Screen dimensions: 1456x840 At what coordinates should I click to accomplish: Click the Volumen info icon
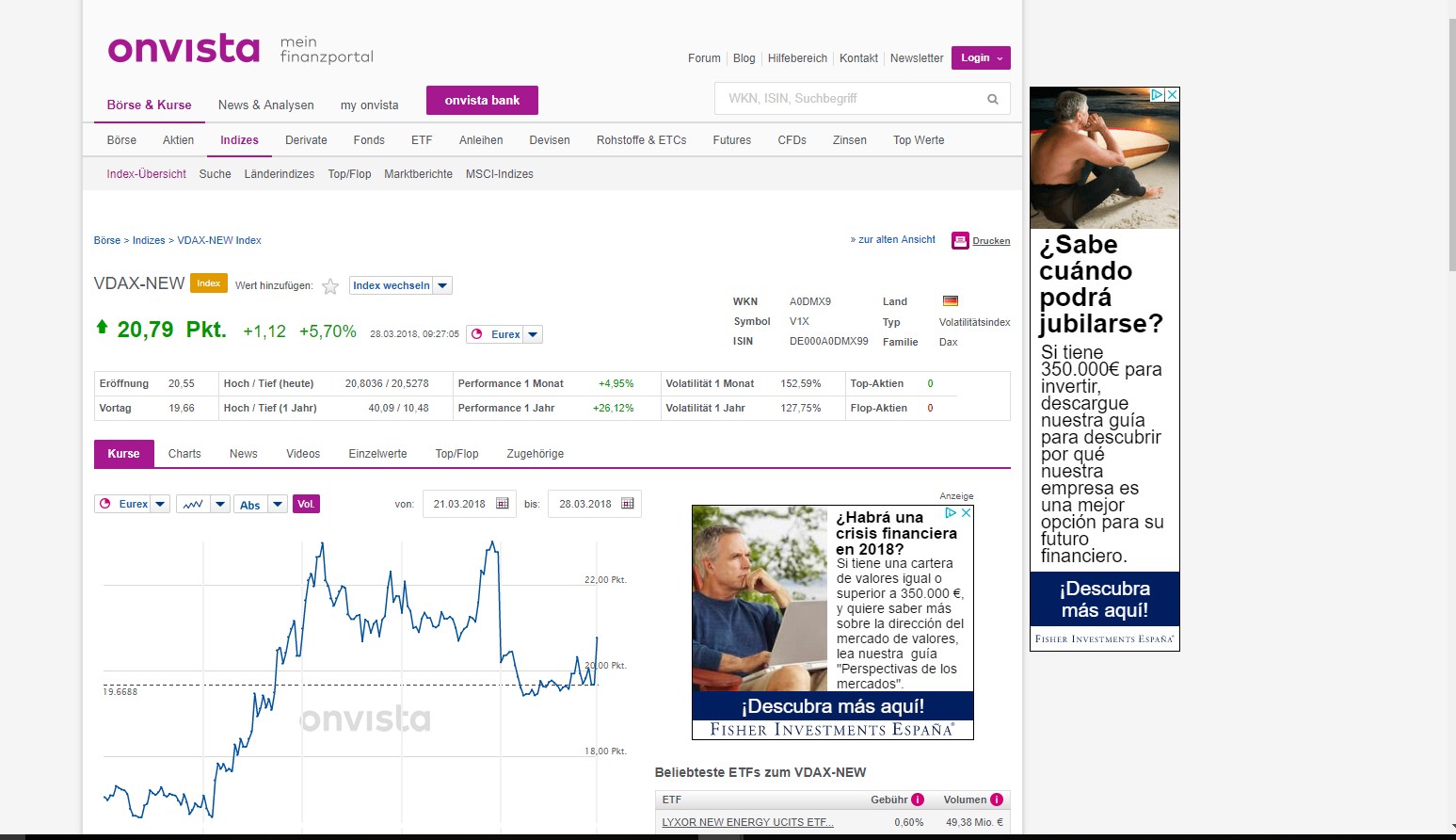tap(997, 800)
